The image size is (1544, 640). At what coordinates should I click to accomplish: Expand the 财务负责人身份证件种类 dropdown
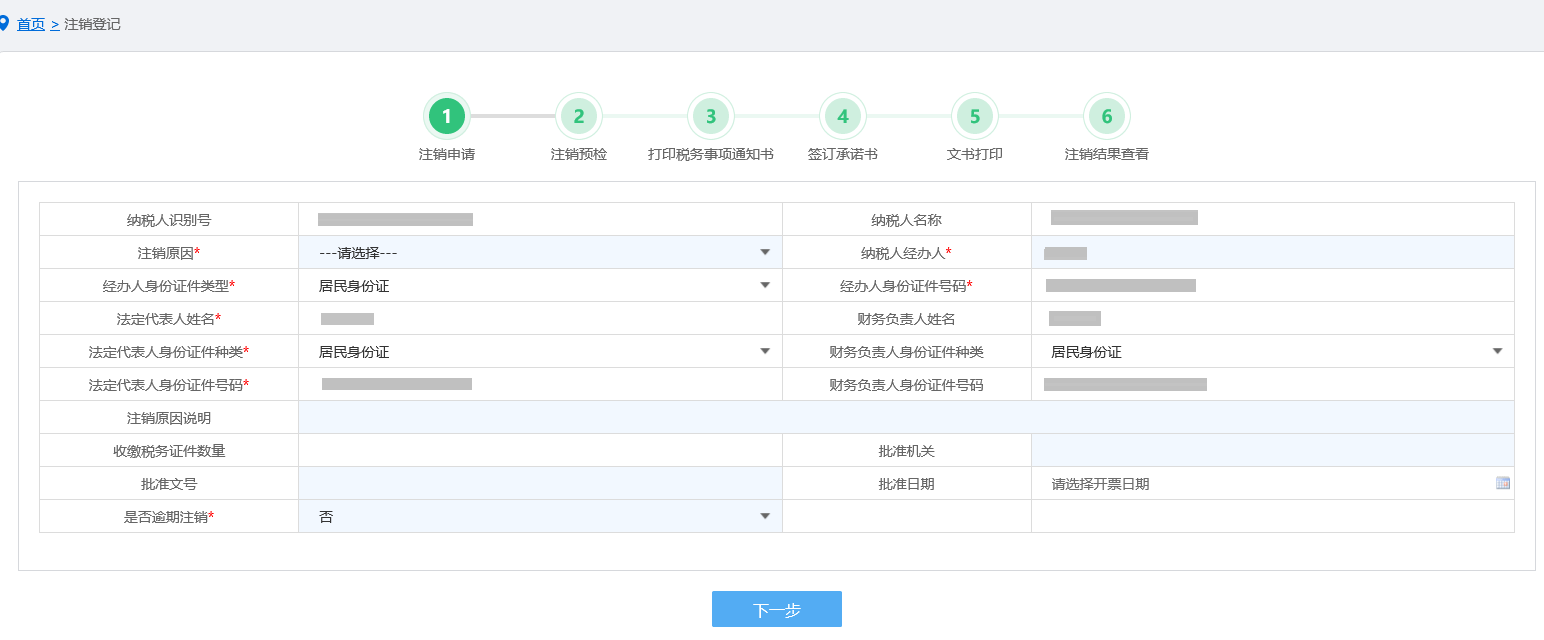tap(1272, 352)
